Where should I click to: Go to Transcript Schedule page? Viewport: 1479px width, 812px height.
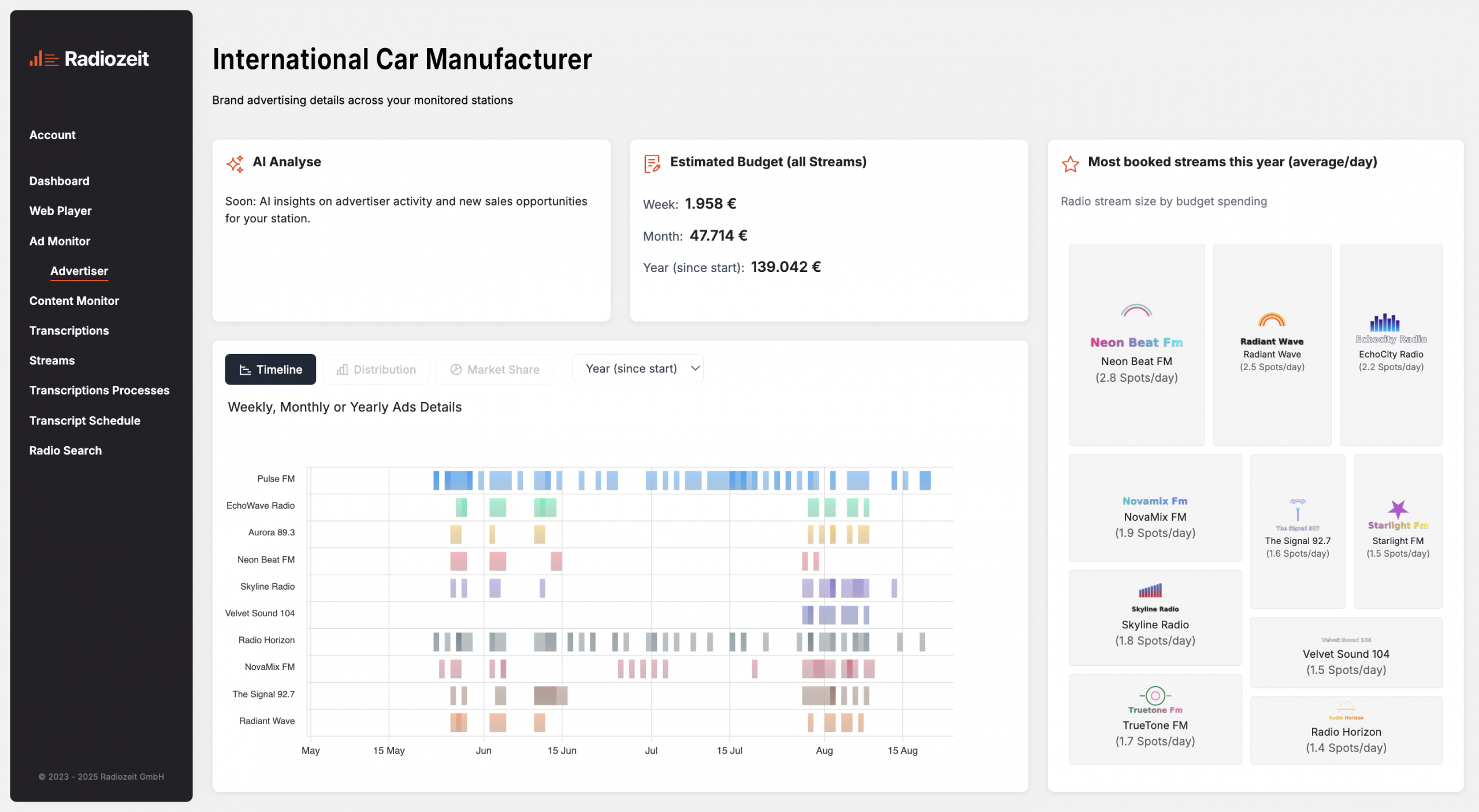tap(84, 420)
